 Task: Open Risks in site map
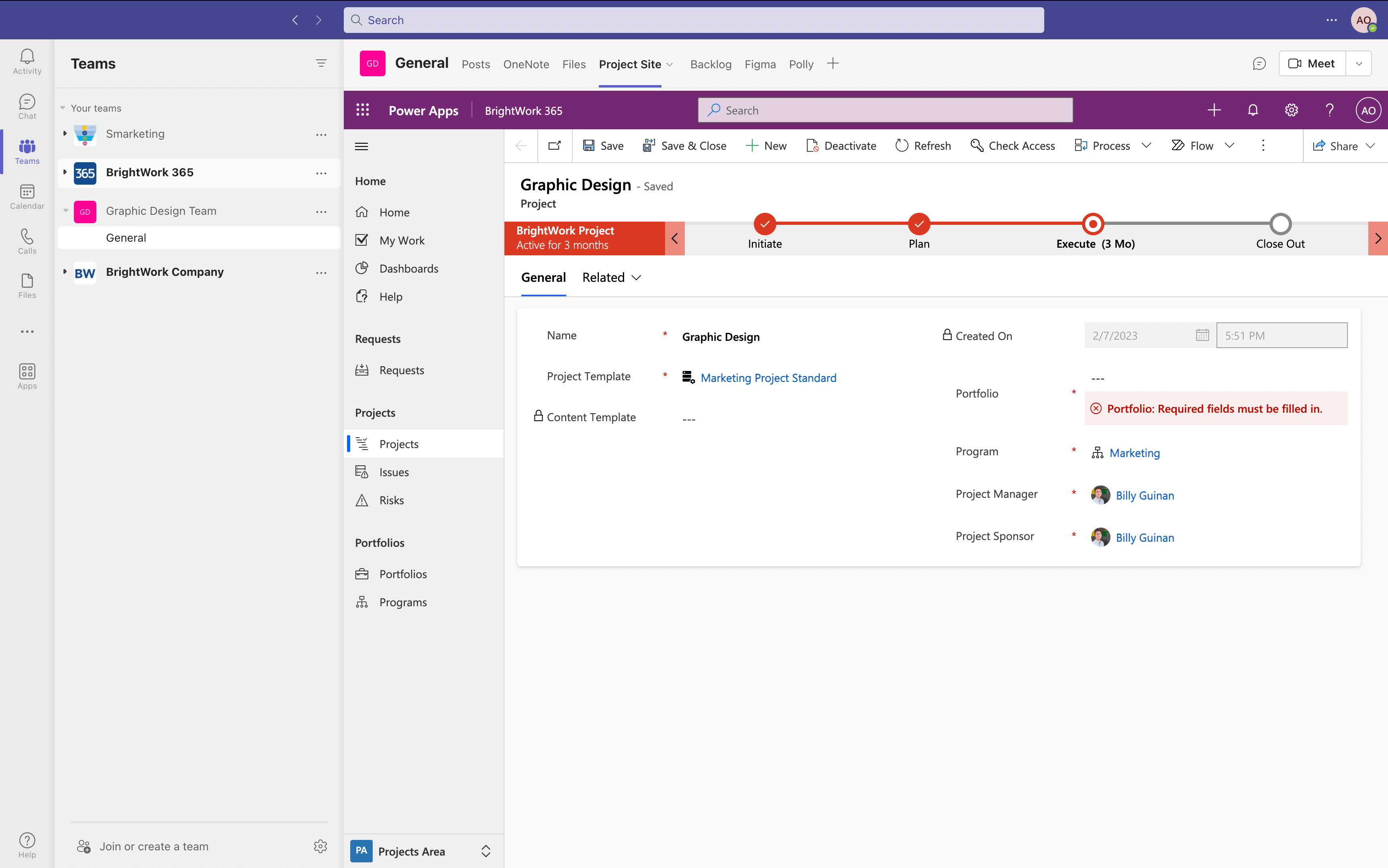tap(424, 500)
